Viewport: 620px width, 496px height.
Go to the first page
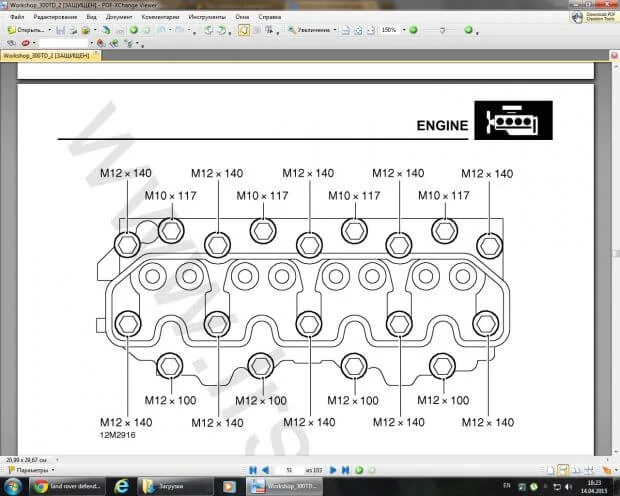click(253, 469)
